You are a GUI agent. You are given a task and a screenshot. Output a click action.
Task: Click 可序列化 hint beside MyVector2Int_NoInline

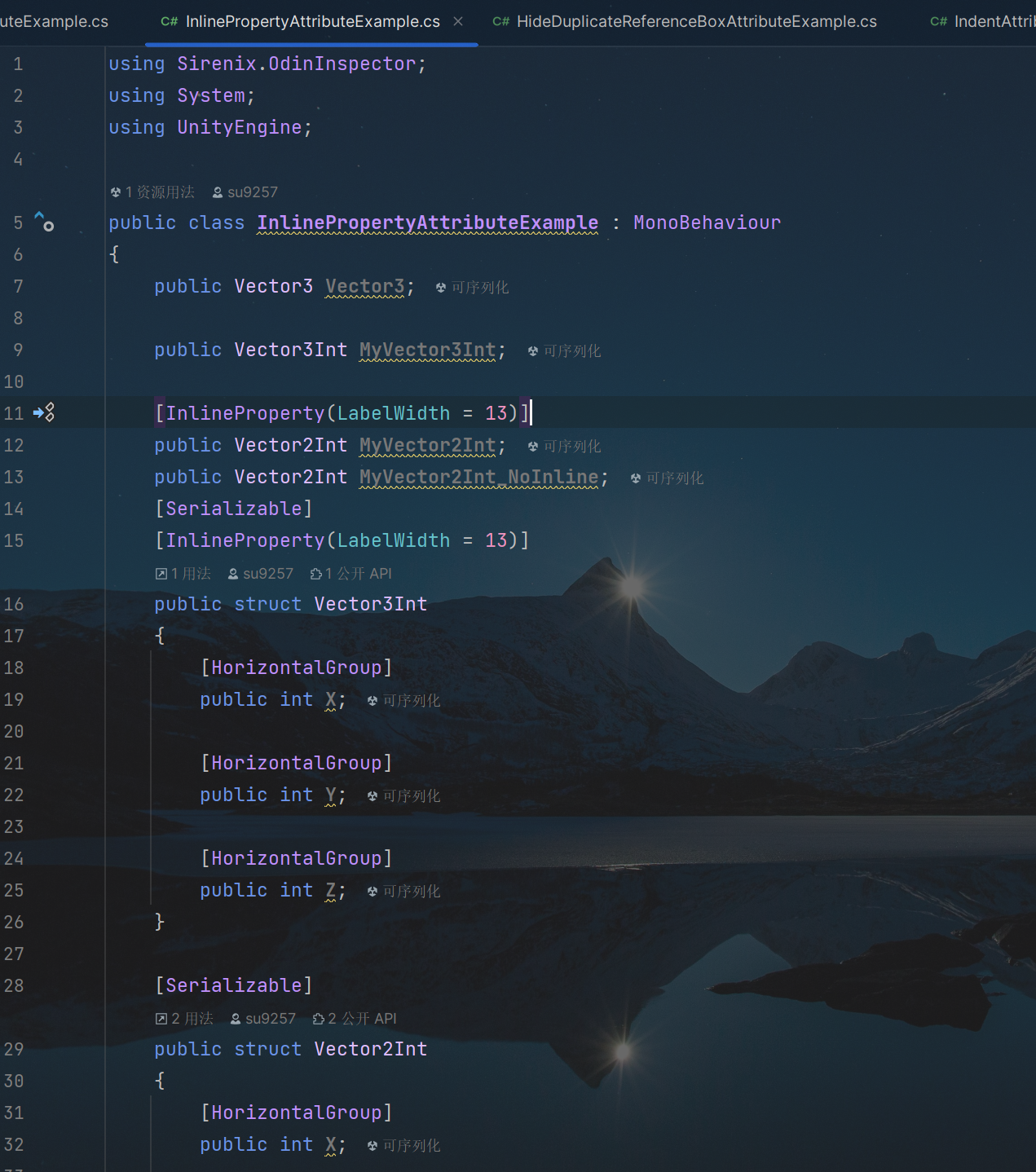(667, 478)
